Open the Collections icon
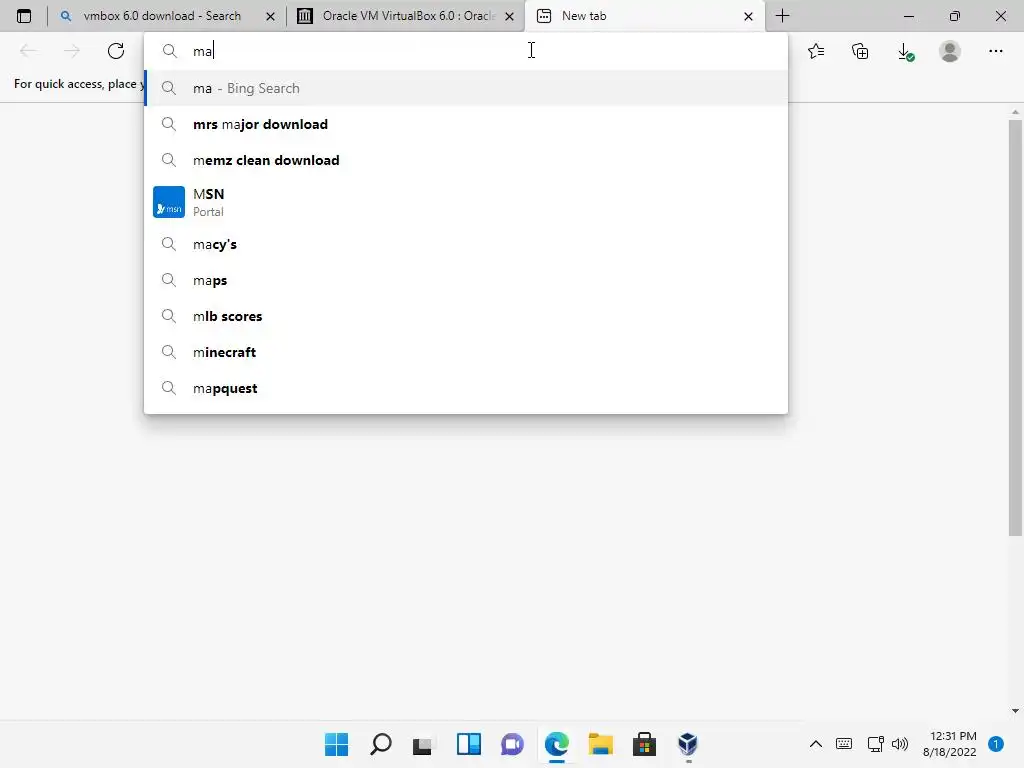Screen dimensions: 1024x768 tap(860, 51)
